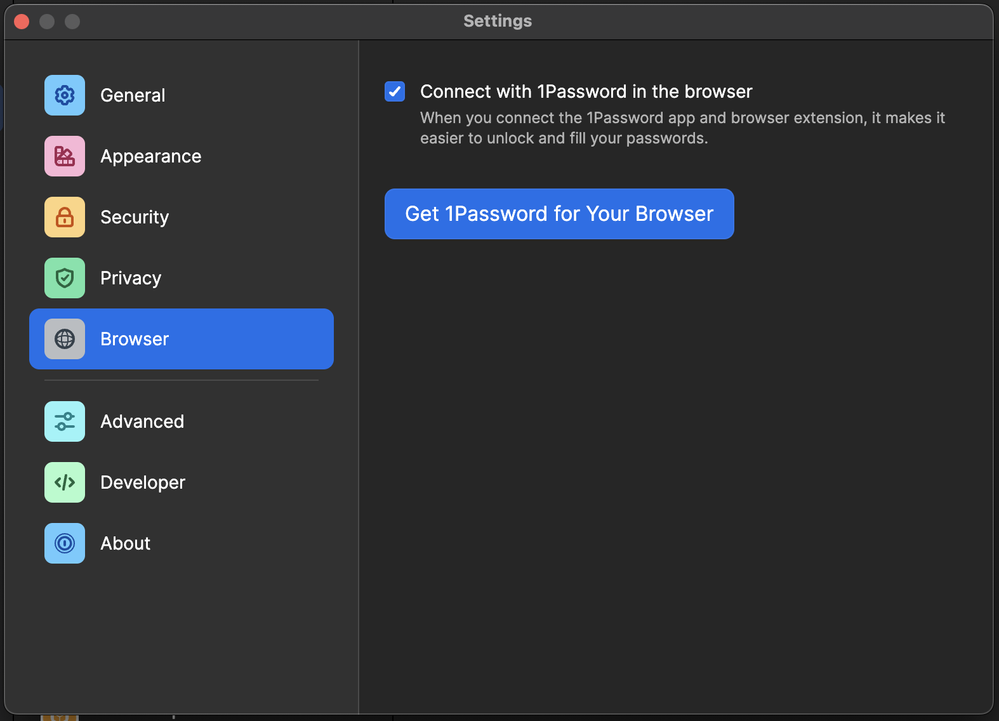Screen dimensions: 999x721
Task: Uncheck Connect with 1Password in the browser
Action: (x=395, y=92)
